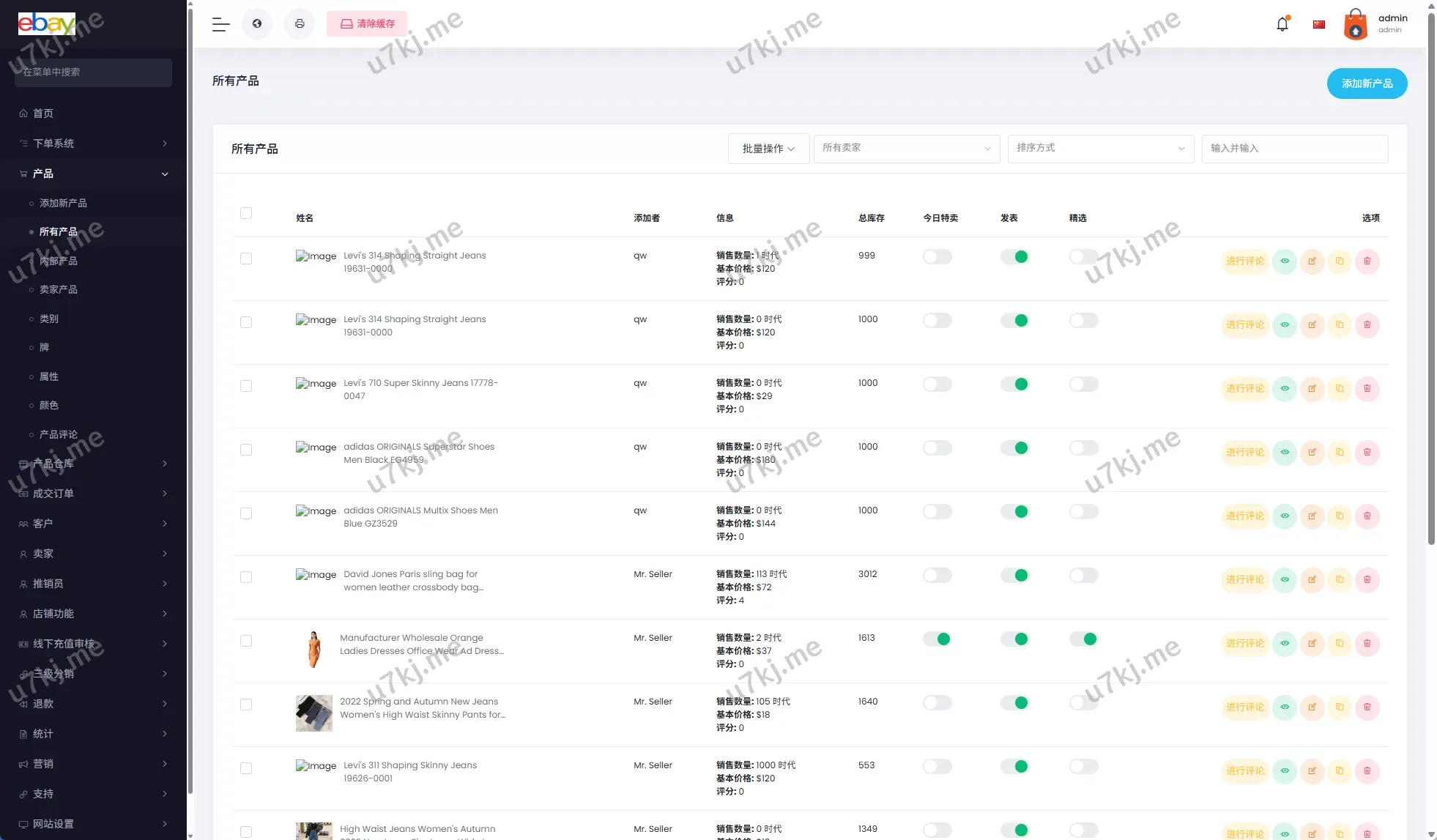Click the 添加新产品 button

1367,83
